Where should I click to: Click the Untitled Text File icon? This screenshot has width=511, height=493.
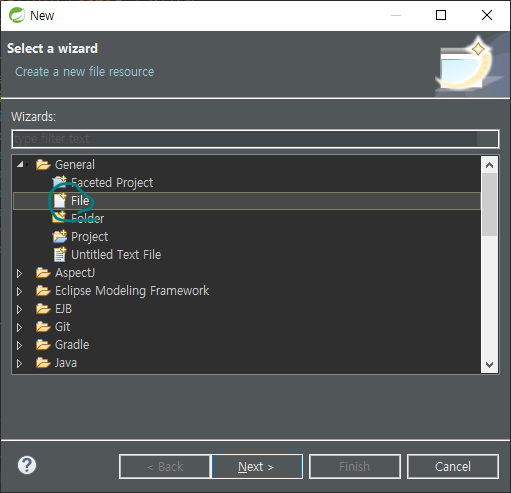[60, 254]
